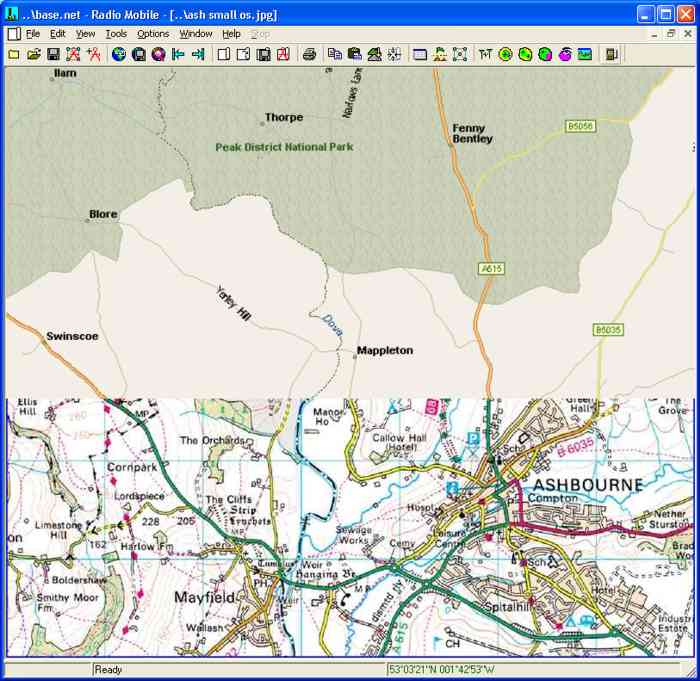Click the Copy icon in the toolbar
Viewport: 700px width, 681px height.
(335, 54)
